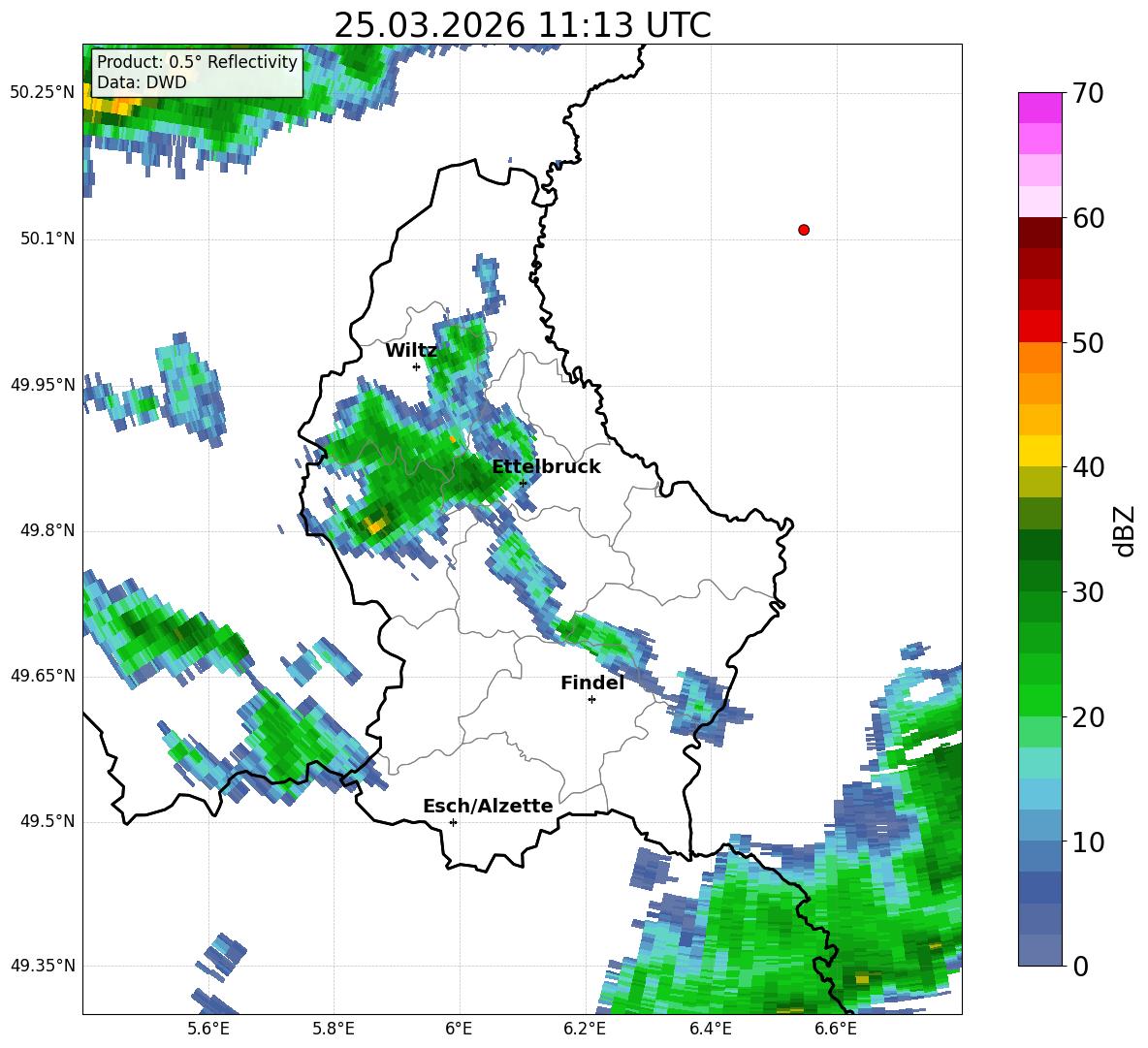Click the red radar location dot

click(x=803, y=230)
